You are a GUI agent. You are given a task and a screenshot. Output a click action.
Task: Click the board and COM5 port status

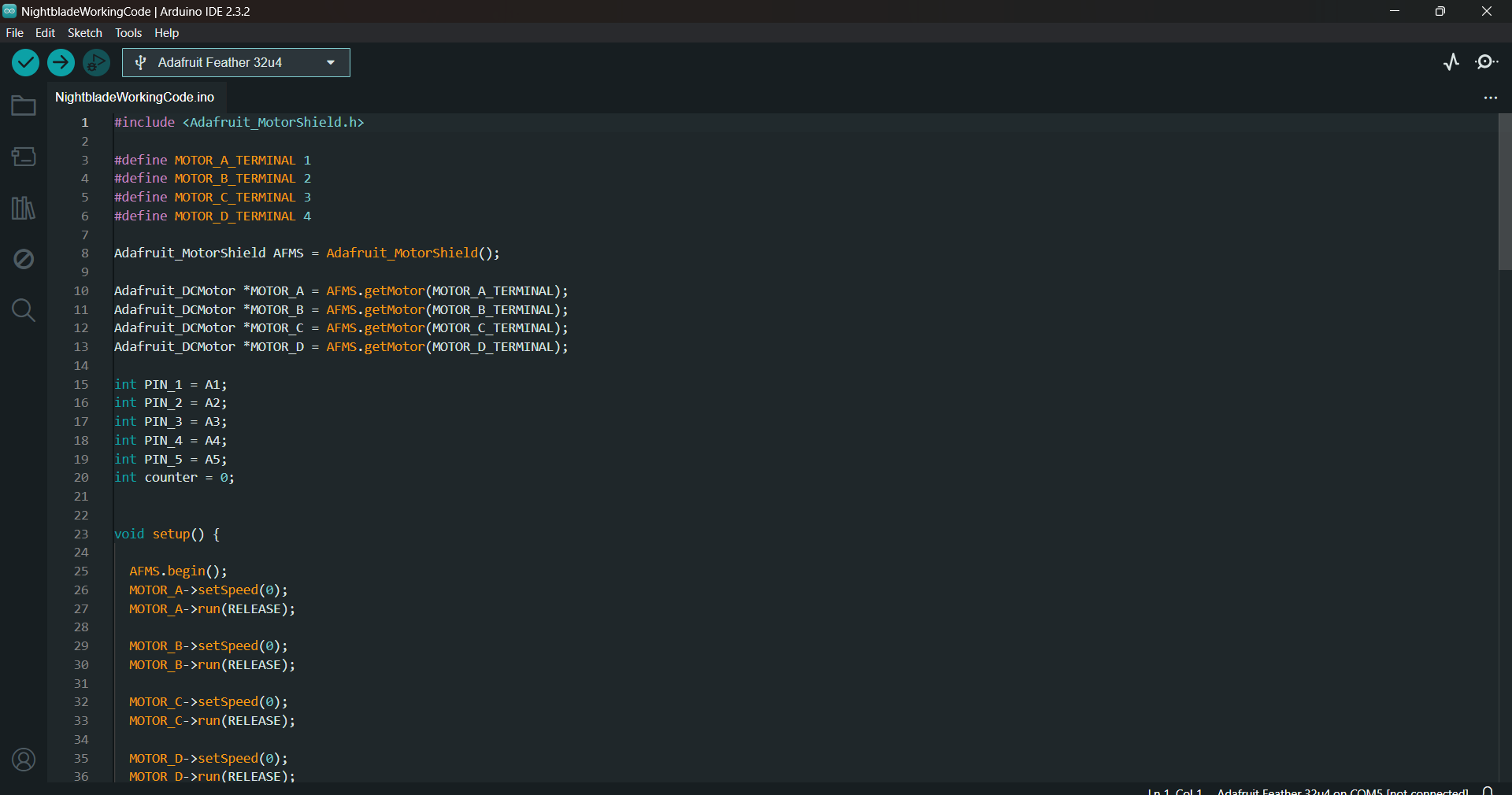click(x=1343, y=791)
